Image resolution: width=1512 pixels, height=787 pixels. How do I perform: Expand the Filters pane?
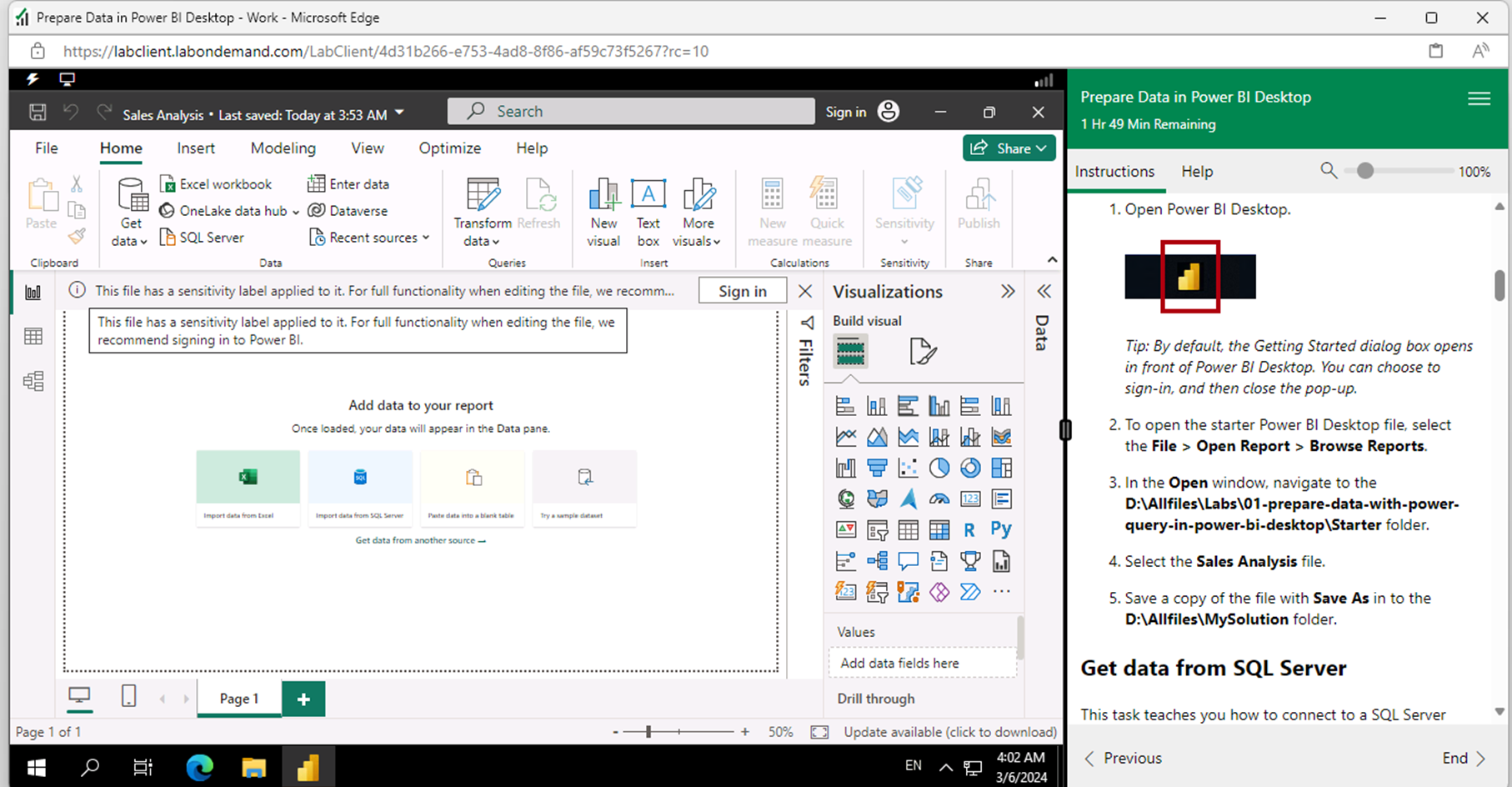pos(807,323)
